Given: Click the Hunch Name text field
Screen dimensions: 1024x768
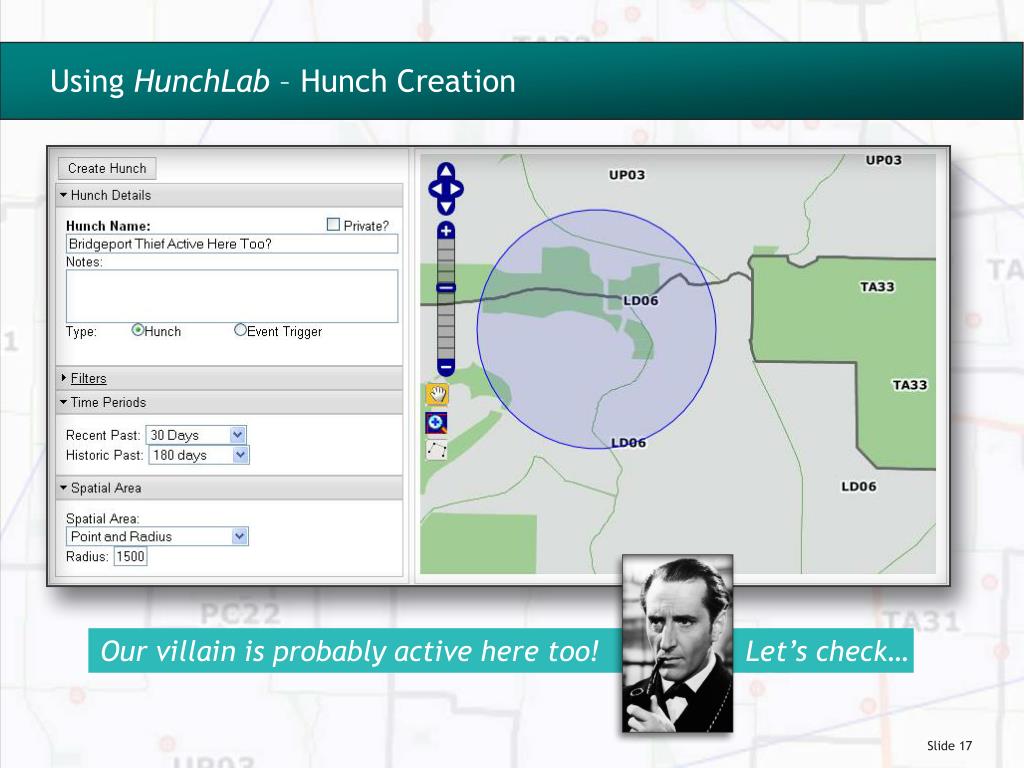Looking at the screenshot, I should [232, 244].
